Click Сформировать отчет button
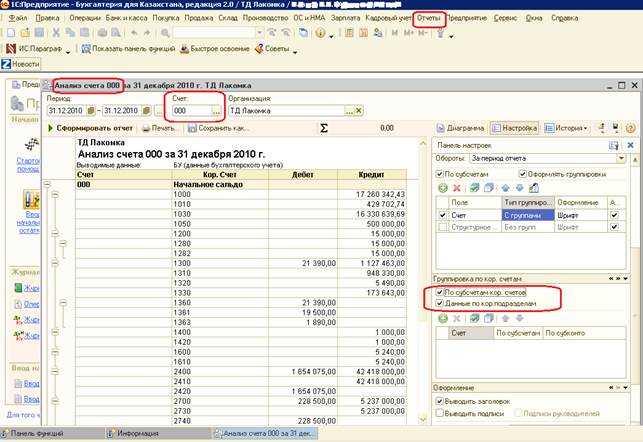Viewport: 643px width, 442px height. (89, 128)
